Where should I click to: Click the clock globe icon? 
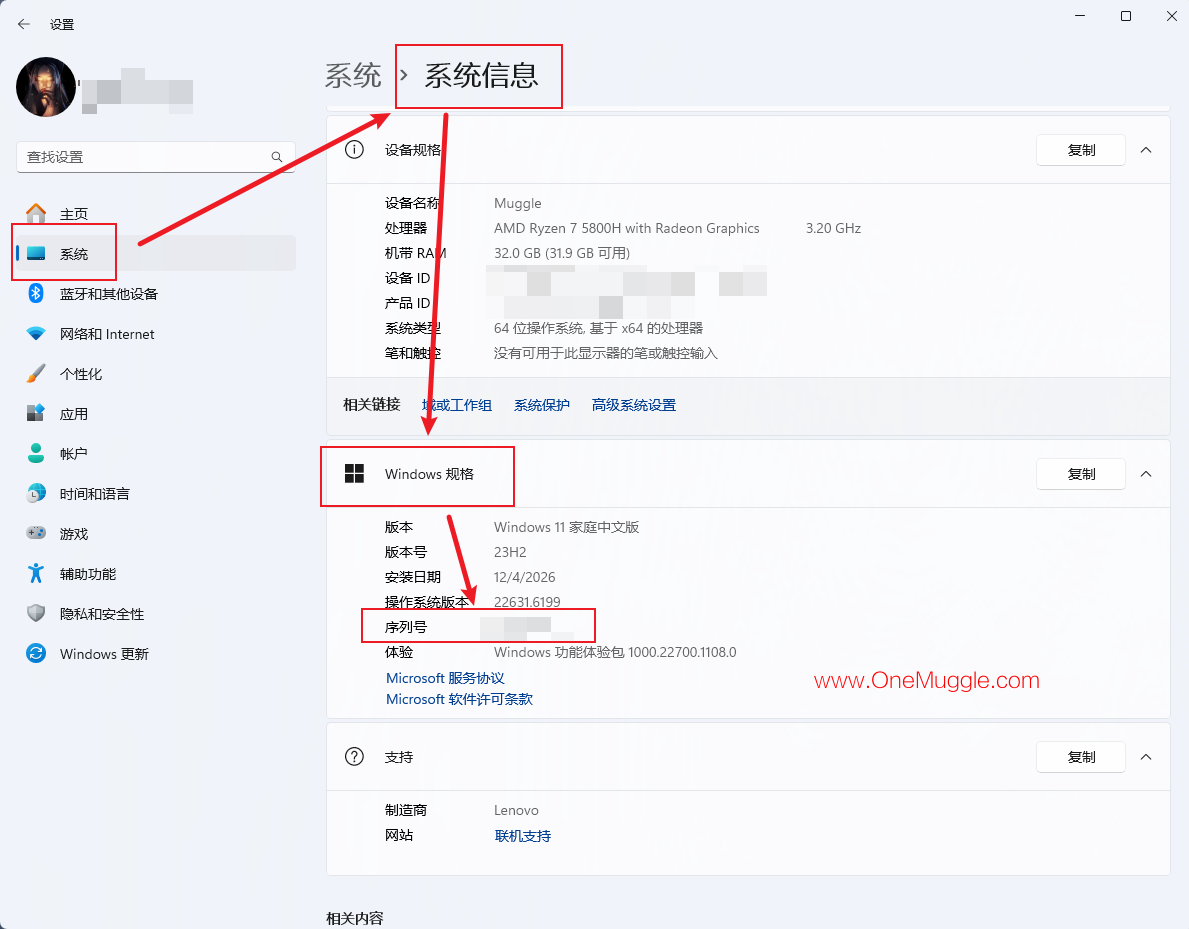[36, 493]
